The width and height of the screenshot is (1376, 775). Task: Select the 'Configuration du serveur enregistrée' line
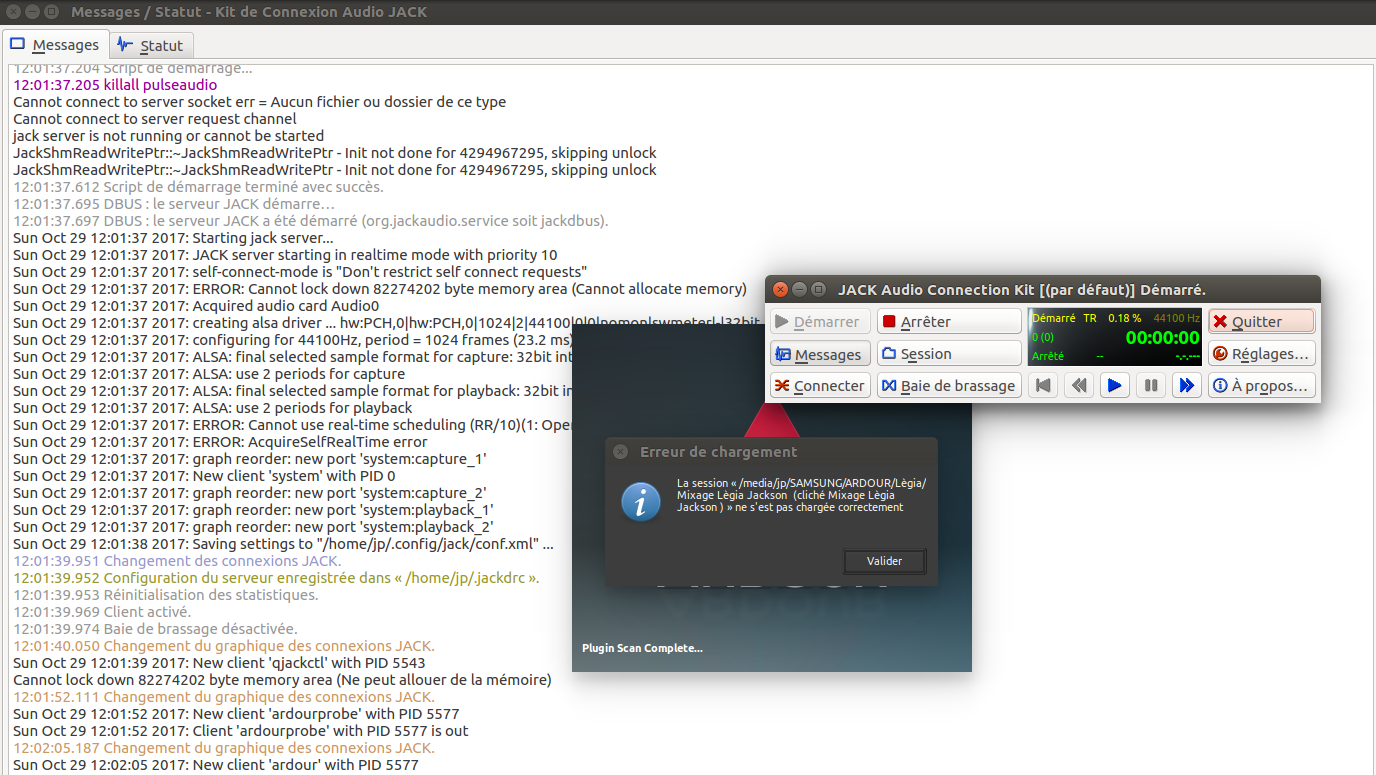point(276,578)
